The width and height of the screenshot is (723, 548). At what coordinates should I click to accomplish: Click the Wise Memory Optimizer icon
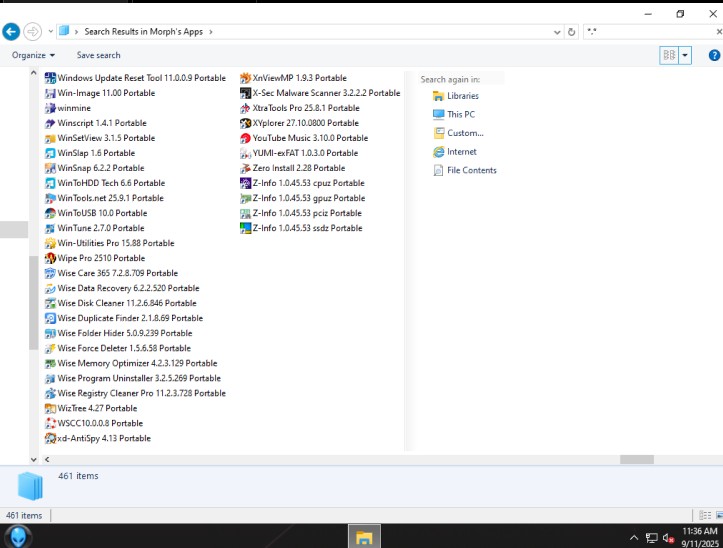coord(50,363)
